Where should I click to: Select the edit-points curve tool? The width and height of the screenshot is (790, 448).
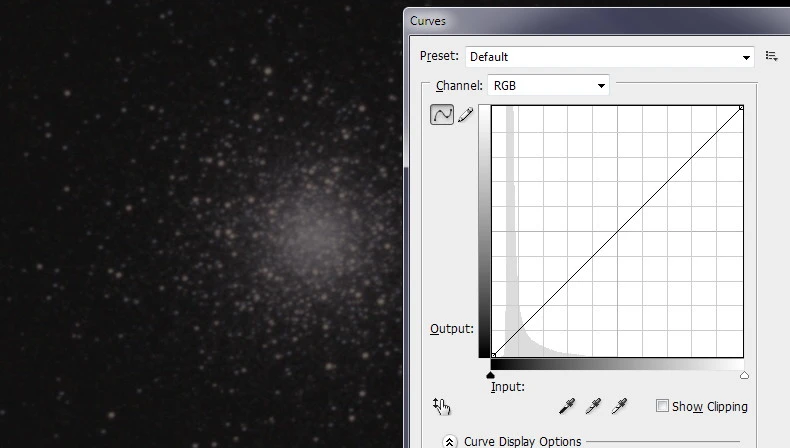[x=442, y=116]
